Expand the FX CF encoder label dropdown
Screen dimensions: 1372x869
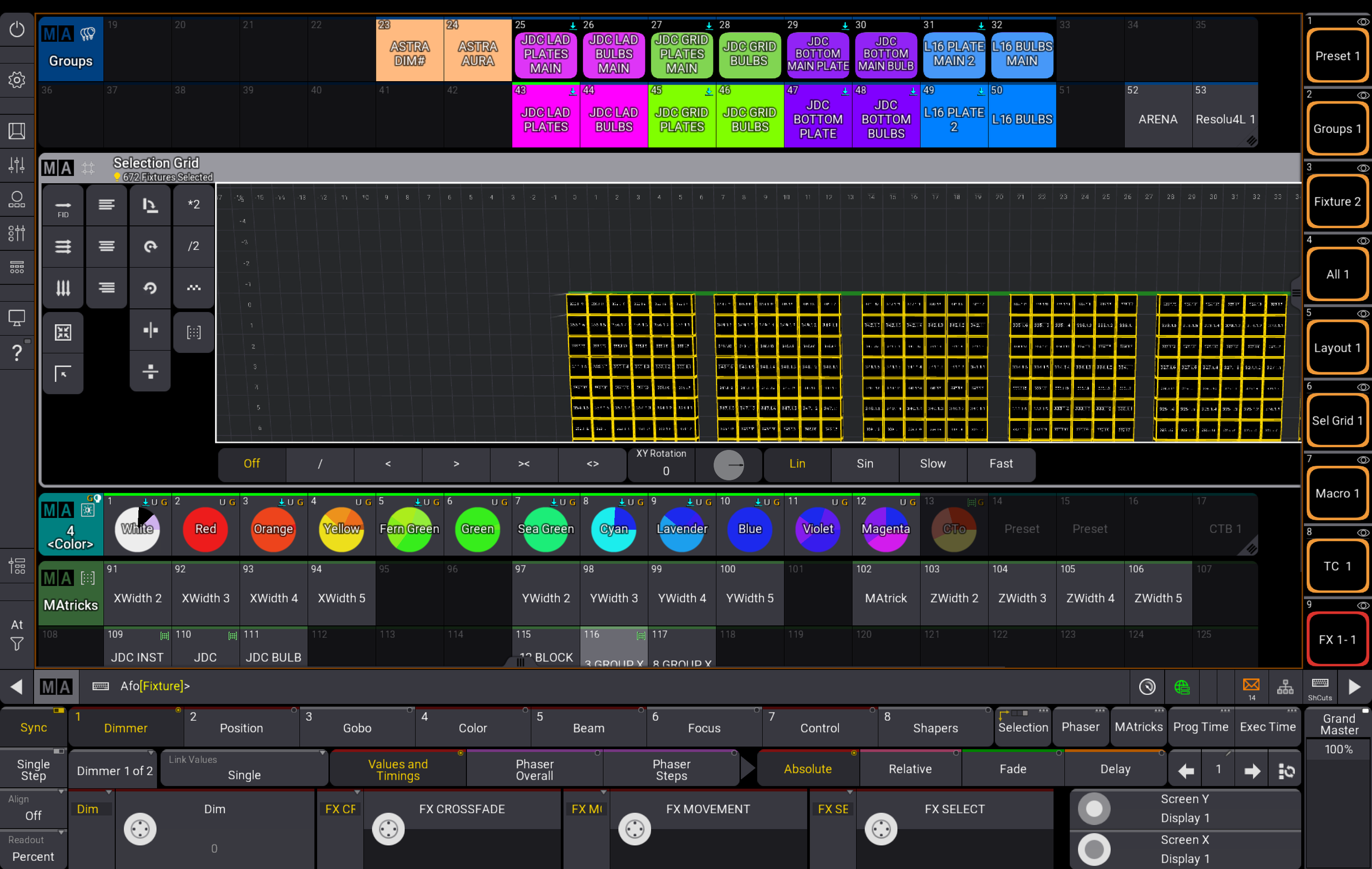click(x=340, y=809)
